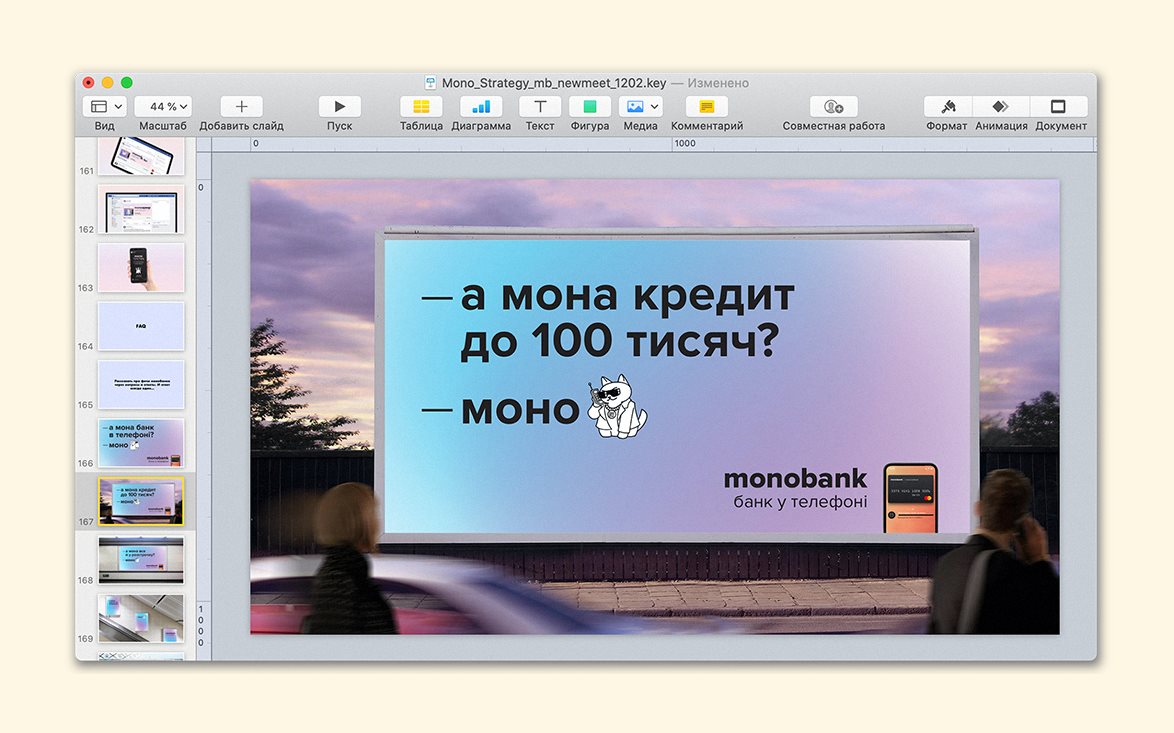1174x733 pixels.
Task: Select slide 167 highlighted thumbnail
Action: pyautogui.click(x=141, y=501)
